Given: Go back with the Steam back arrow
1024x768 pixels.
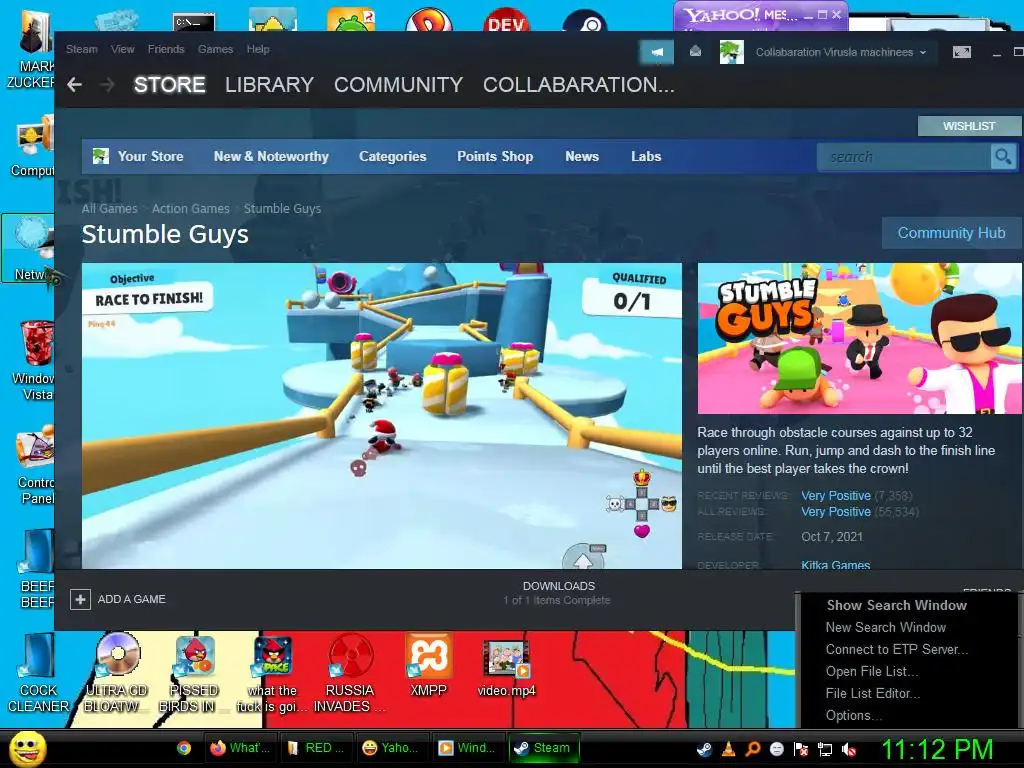Looking at the screenshot, I should point(74,85).
